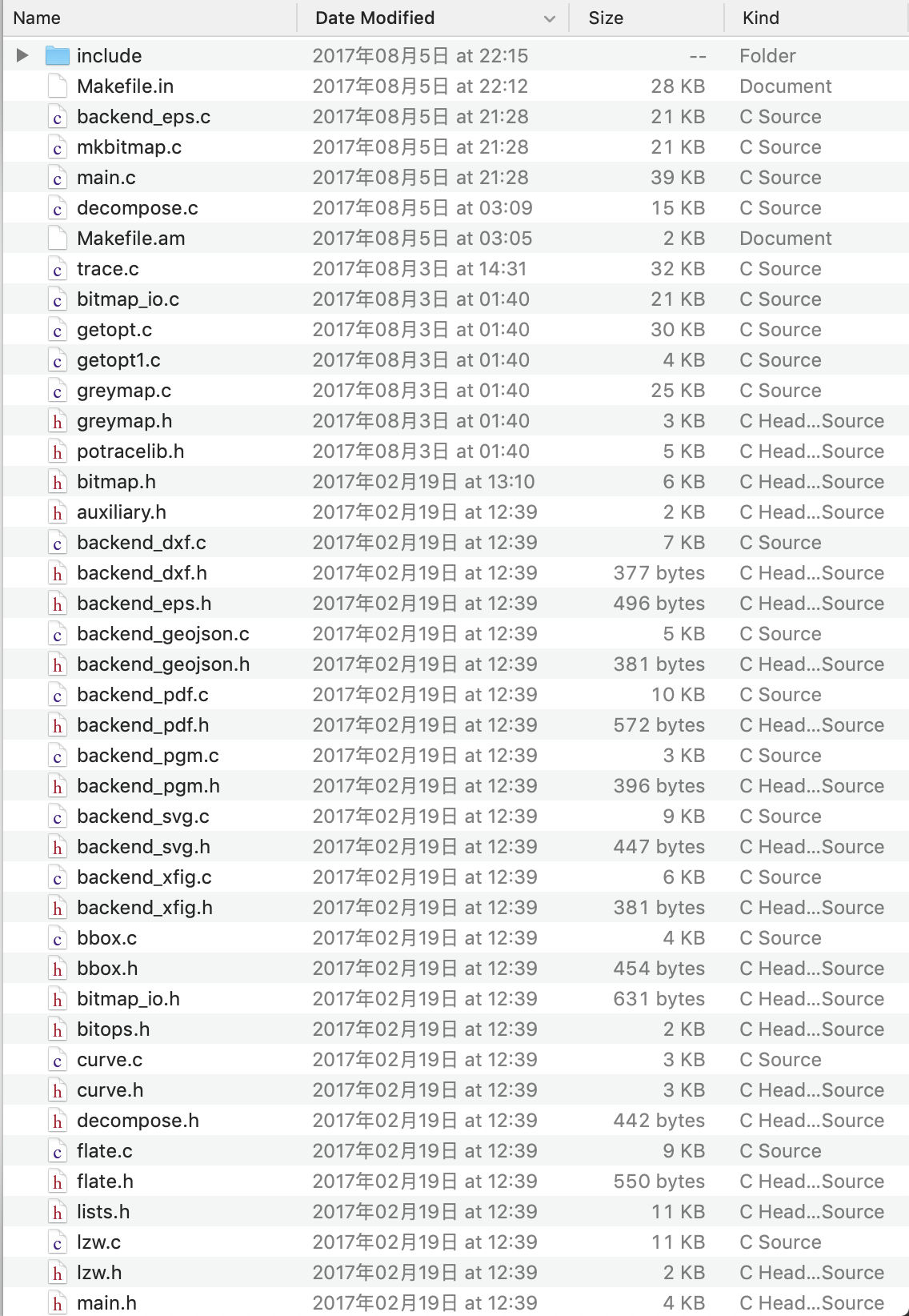The width and height of the screenshot is (909, 1316).
Task: Click the 28 KB size of Makefile.in
Action: (677, 86)
